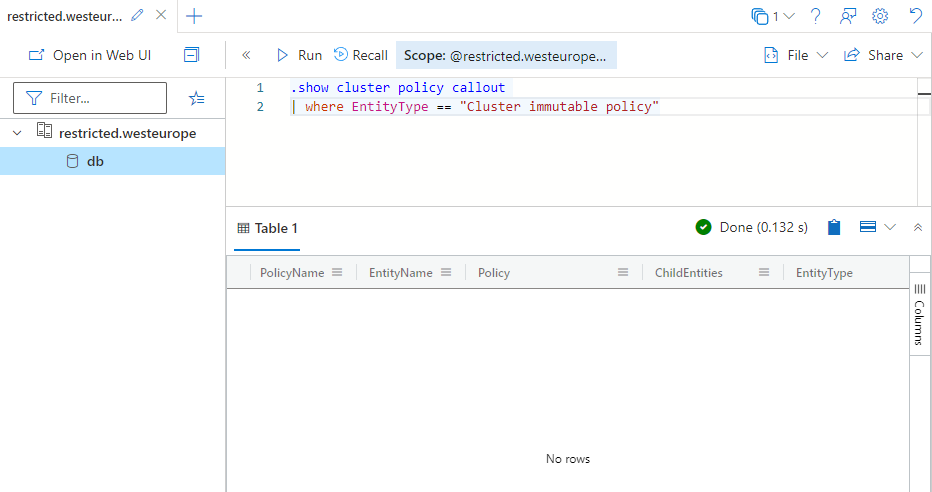Open the File menu

pyautogui.click(x=796, y=55)
